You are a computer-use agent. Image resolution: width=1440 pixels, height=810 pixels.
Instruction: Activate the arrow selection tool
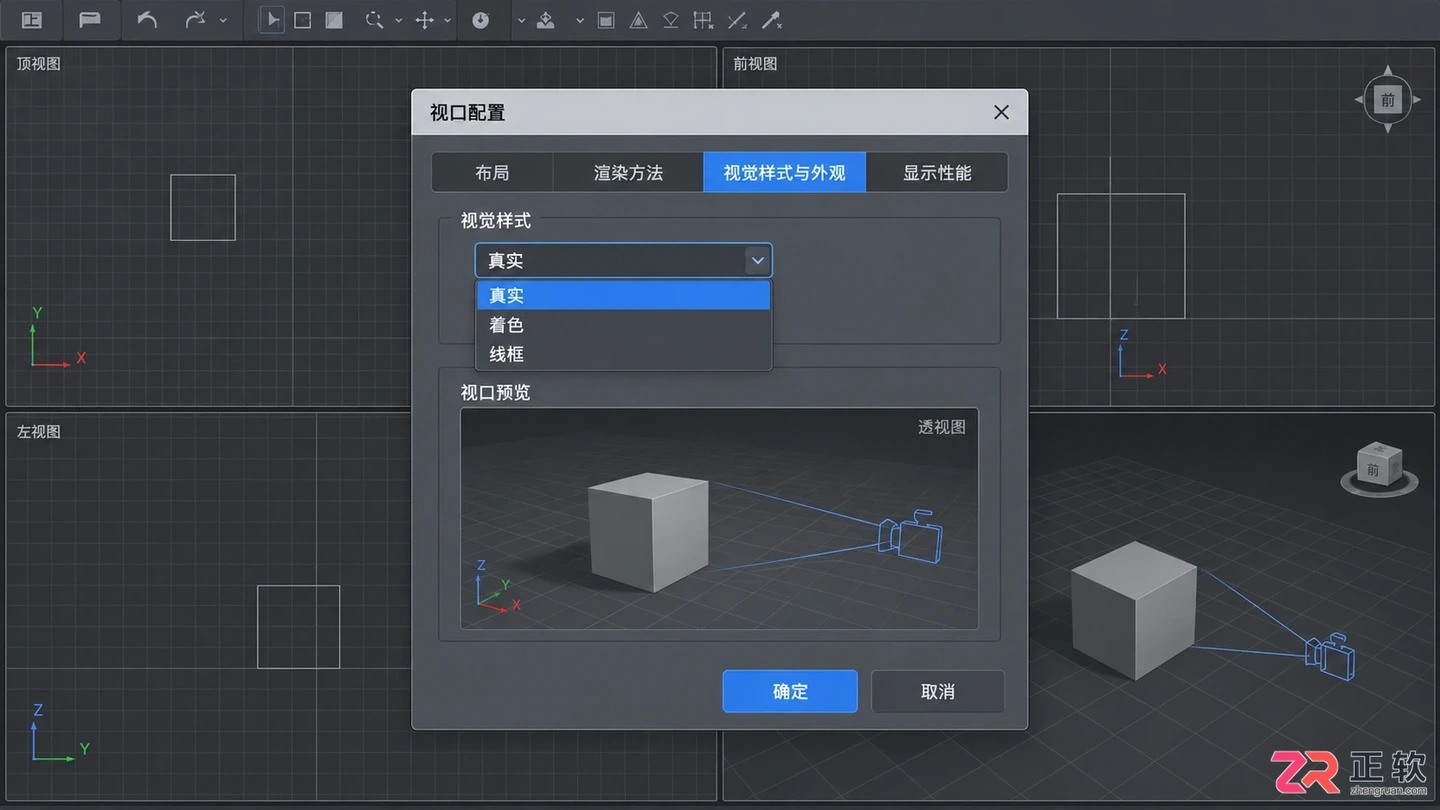coord(272,20)
